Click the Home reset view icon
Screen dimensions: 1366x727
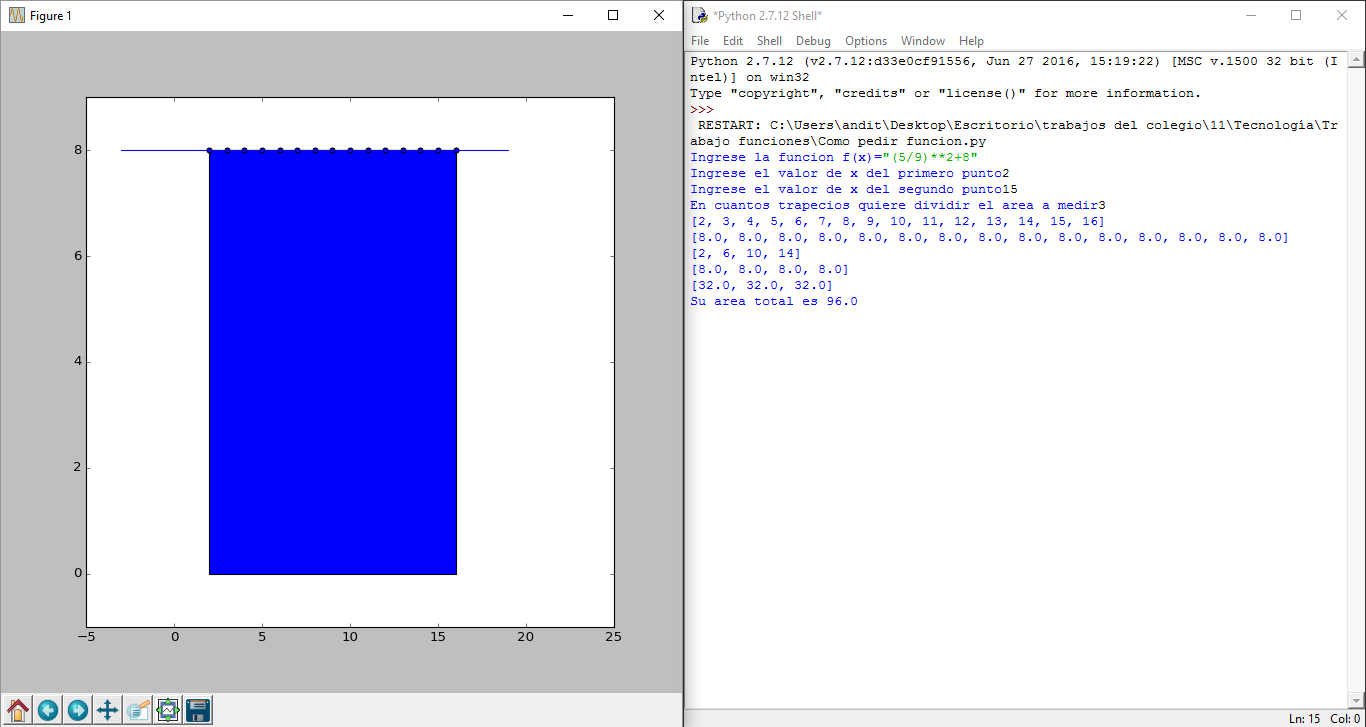pos(18,710)
